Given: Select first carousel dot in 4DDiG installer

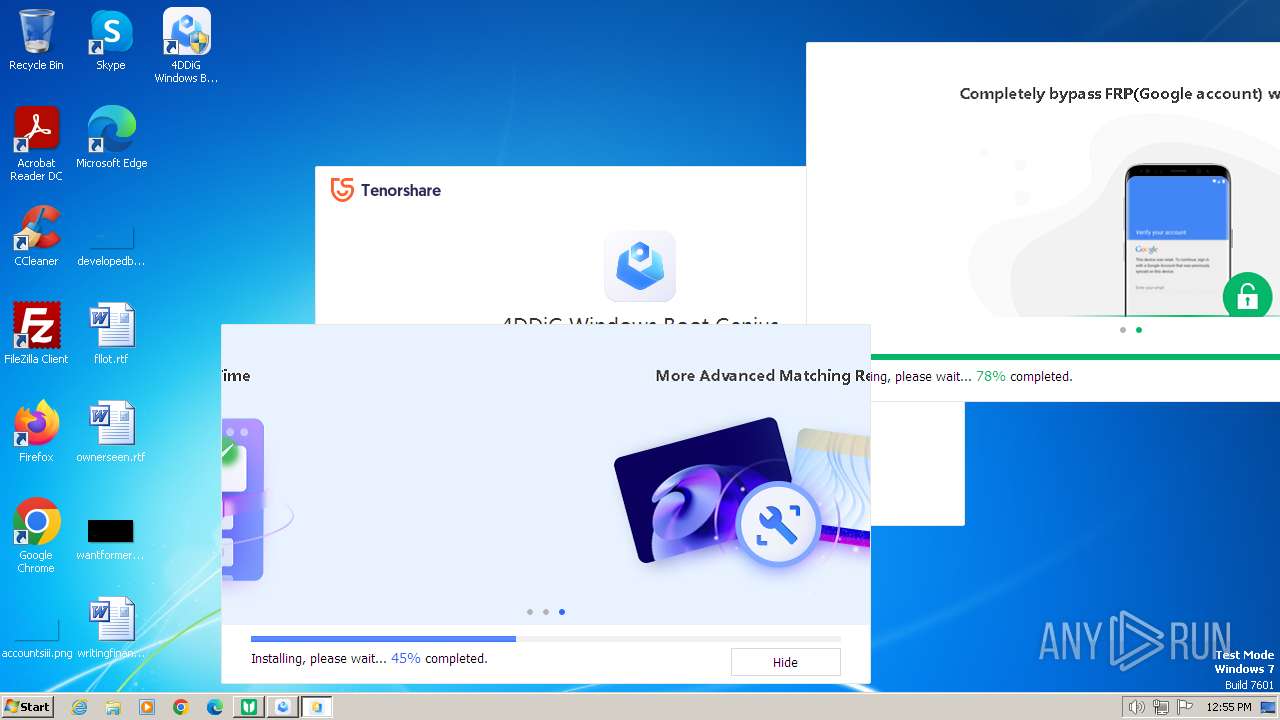Looking at the screenshot, I should (x=530, y=612).
